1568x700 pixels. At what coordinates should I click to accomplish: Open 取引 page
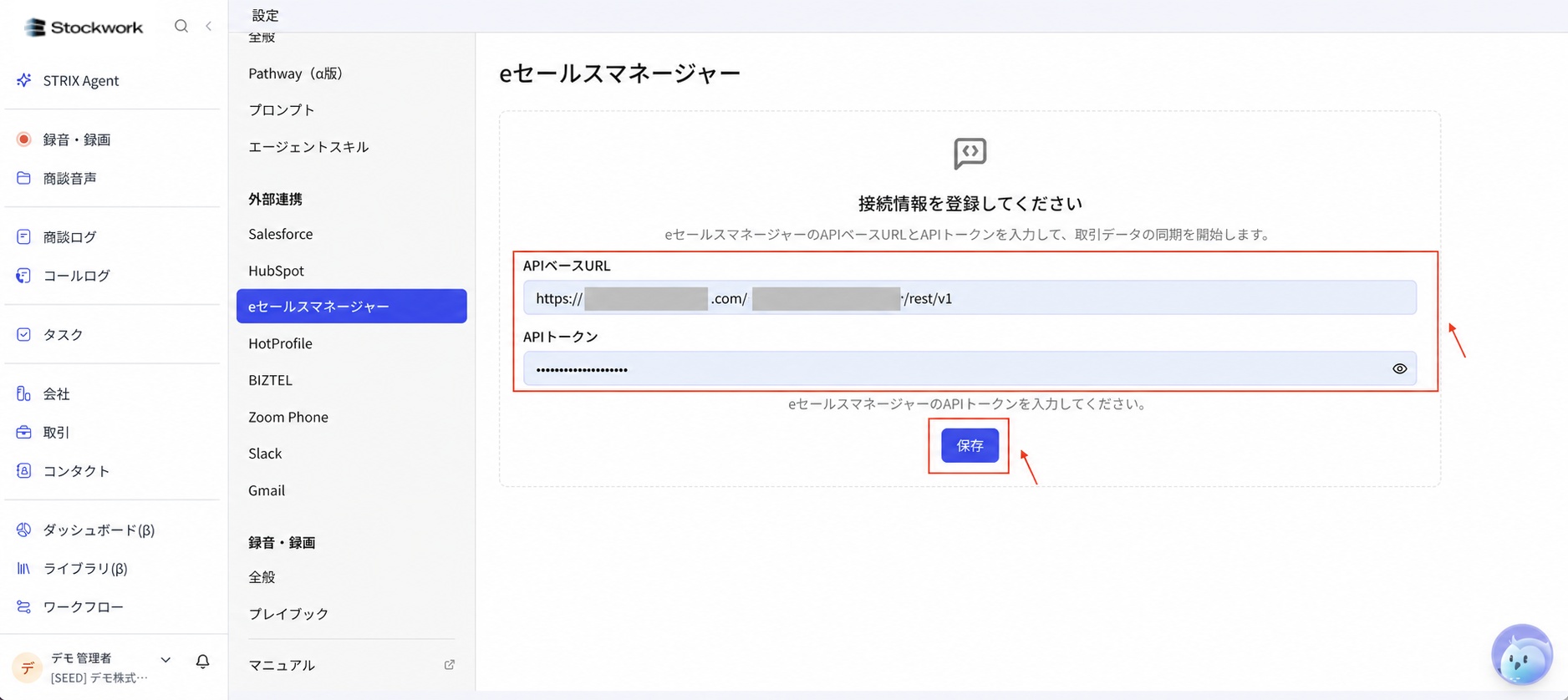coord(57,432)
